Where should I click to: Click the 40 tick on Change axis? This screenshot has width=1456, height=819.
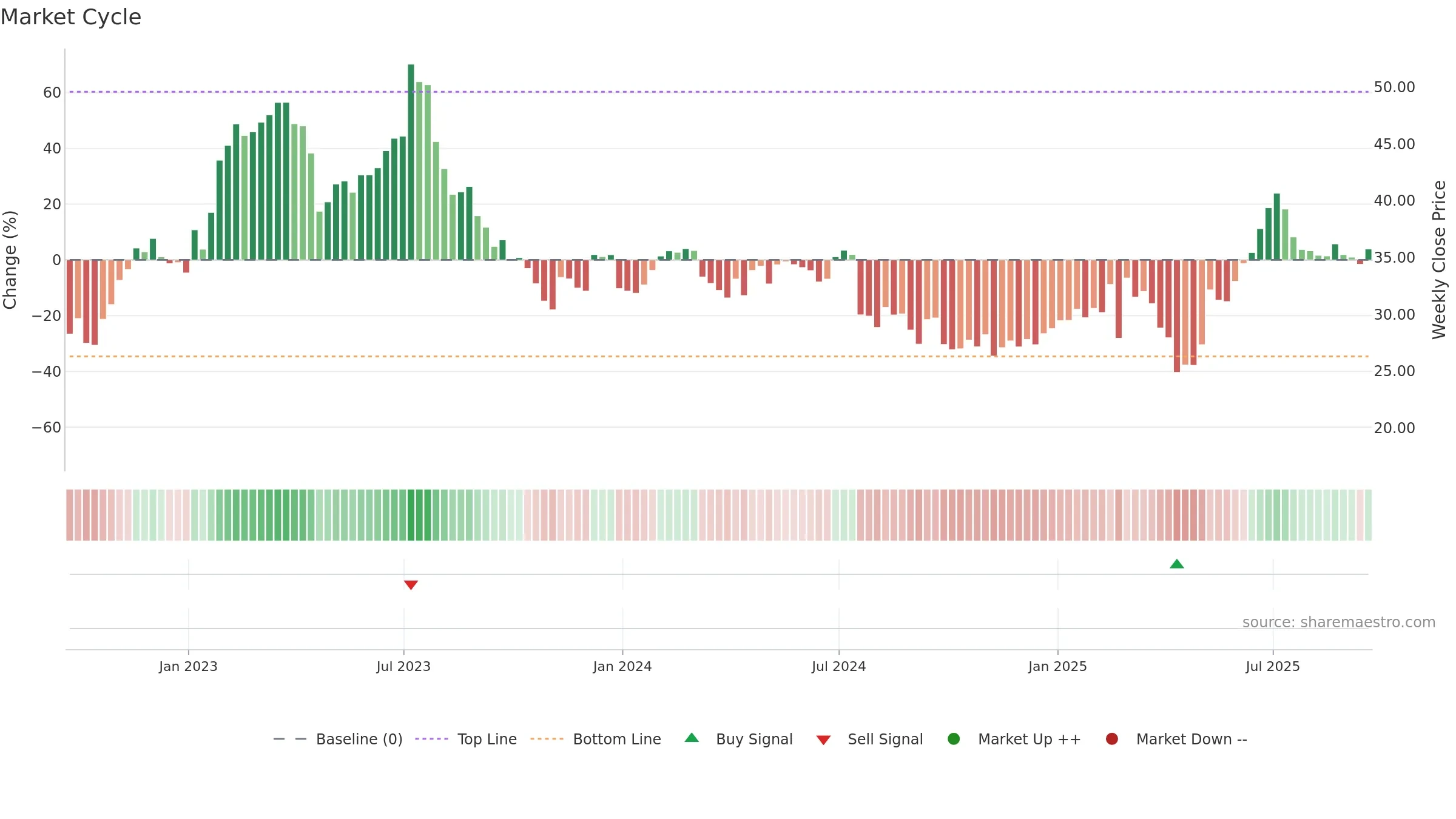[x=52, y=149]
